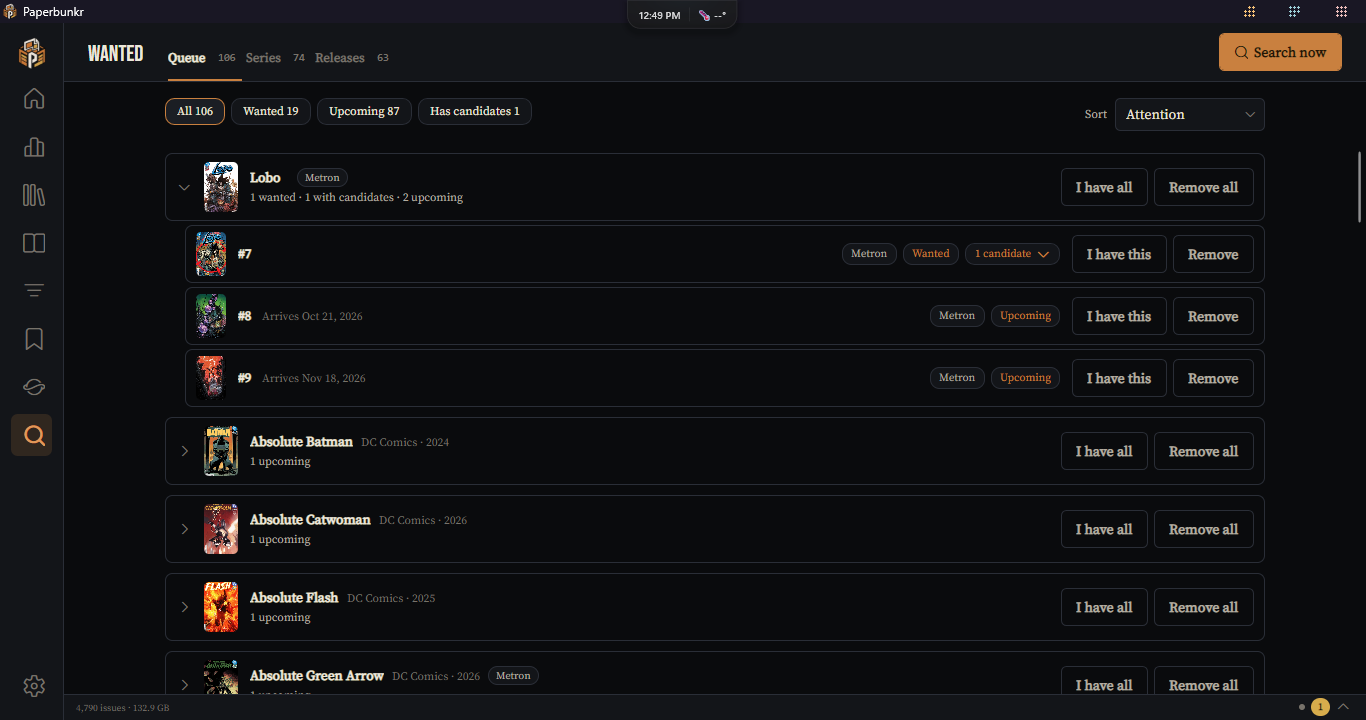The width and height of the screenshot is (1366, 720).
Task: Click the Metron tag beside Absolute Green Arrow
Action: pyautogui.click(x=513, y=676)
